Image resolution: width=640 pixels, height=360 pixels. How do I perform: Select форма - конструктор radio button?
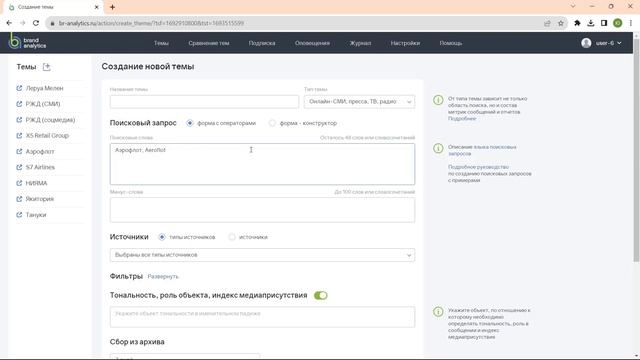tap(272, 123)
